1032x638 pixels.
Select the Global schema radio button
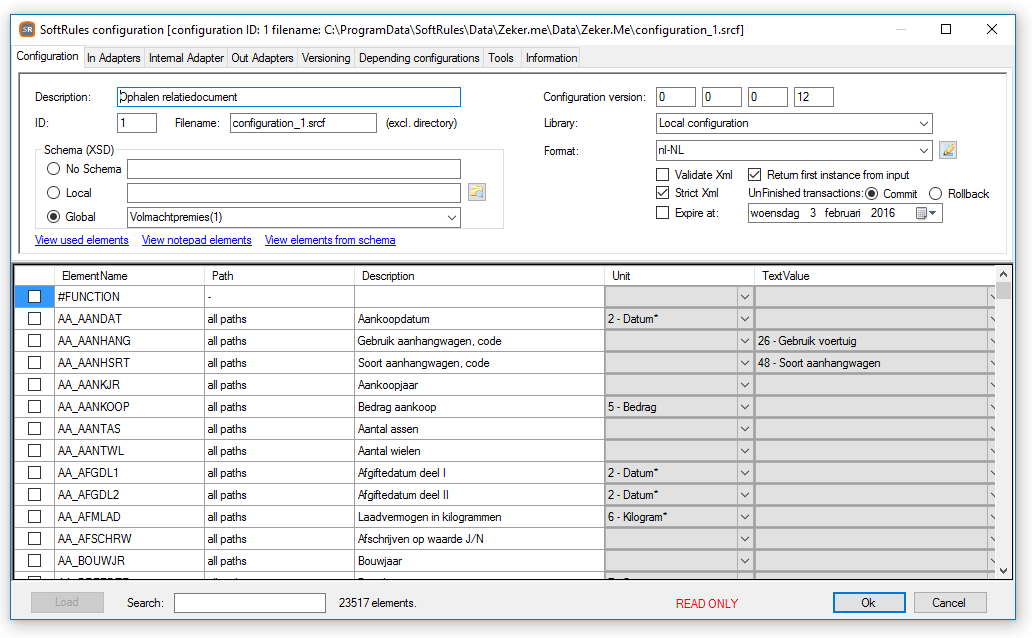pyautogui.click(x=53, y=217)
